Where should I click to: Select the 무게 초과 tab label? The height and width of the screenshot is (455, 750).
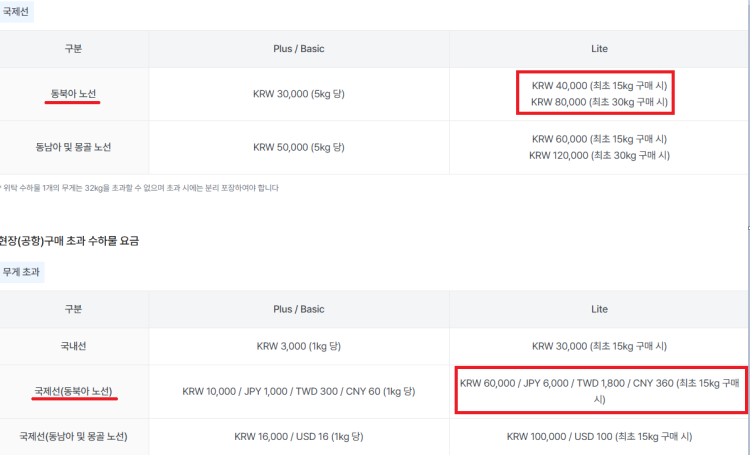[21, 272]
